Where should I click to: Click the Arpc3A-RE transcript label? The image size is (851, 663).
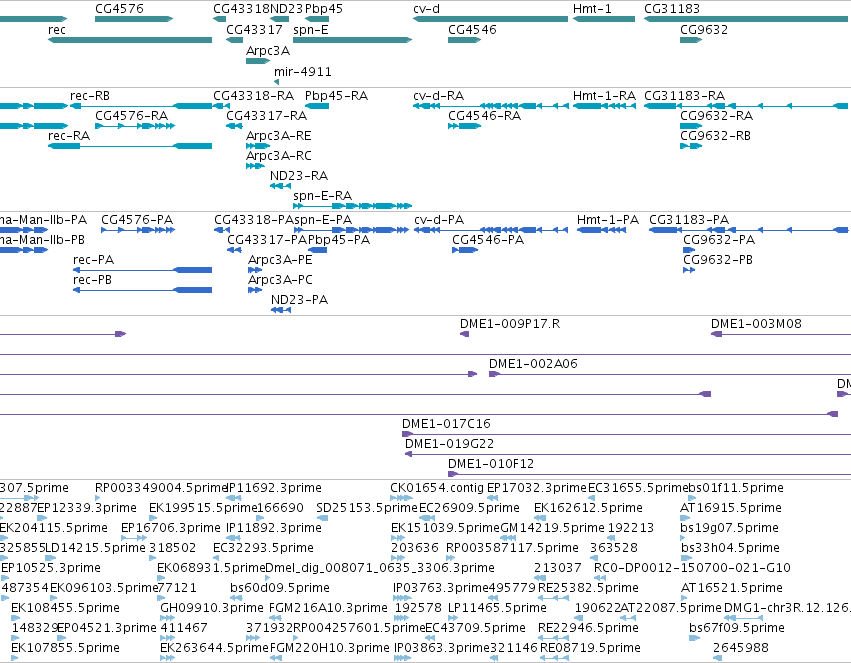point(279,136)
